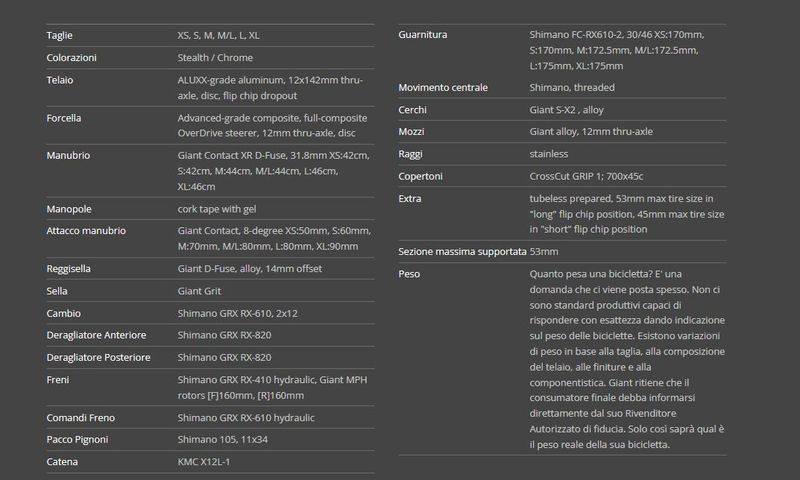Select the 'Sella' label
This screenshot has height=480, width=800.
click(57, 291)
